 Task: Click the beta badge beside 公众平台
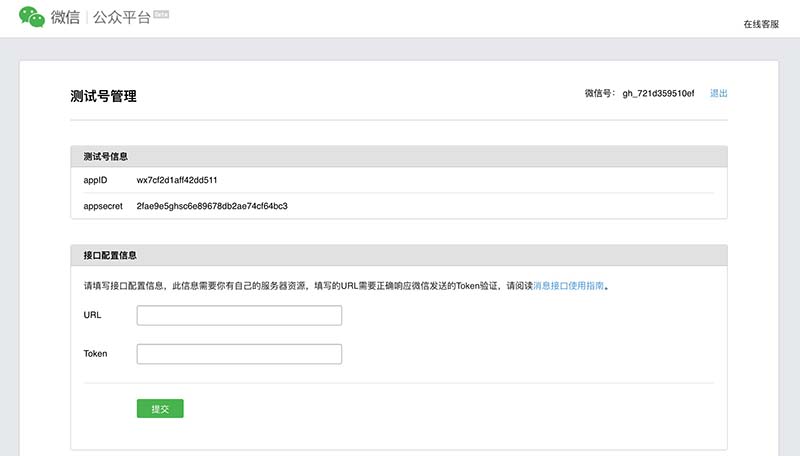(x=161, y=14)
